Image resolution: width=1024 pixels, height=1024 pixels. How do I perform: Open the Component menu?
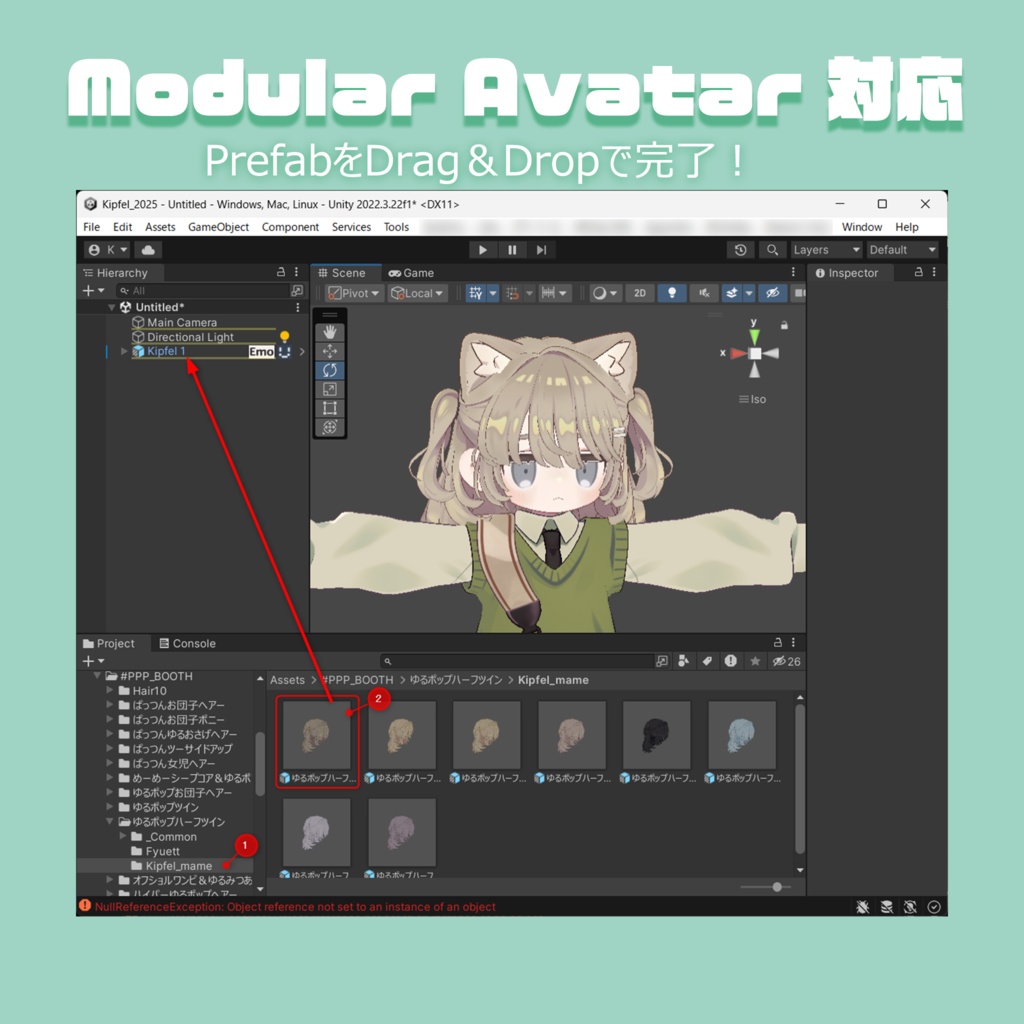(290, 227)
